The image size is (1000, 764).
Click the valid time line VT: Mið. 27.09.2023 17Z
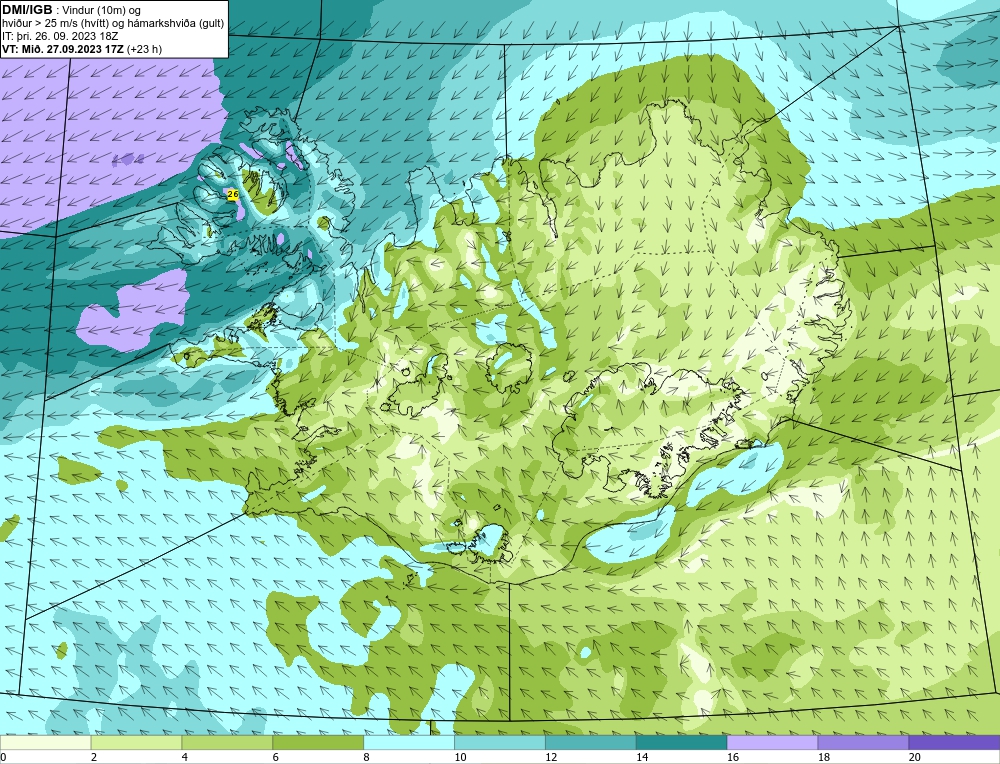click(x=63, y=49)
